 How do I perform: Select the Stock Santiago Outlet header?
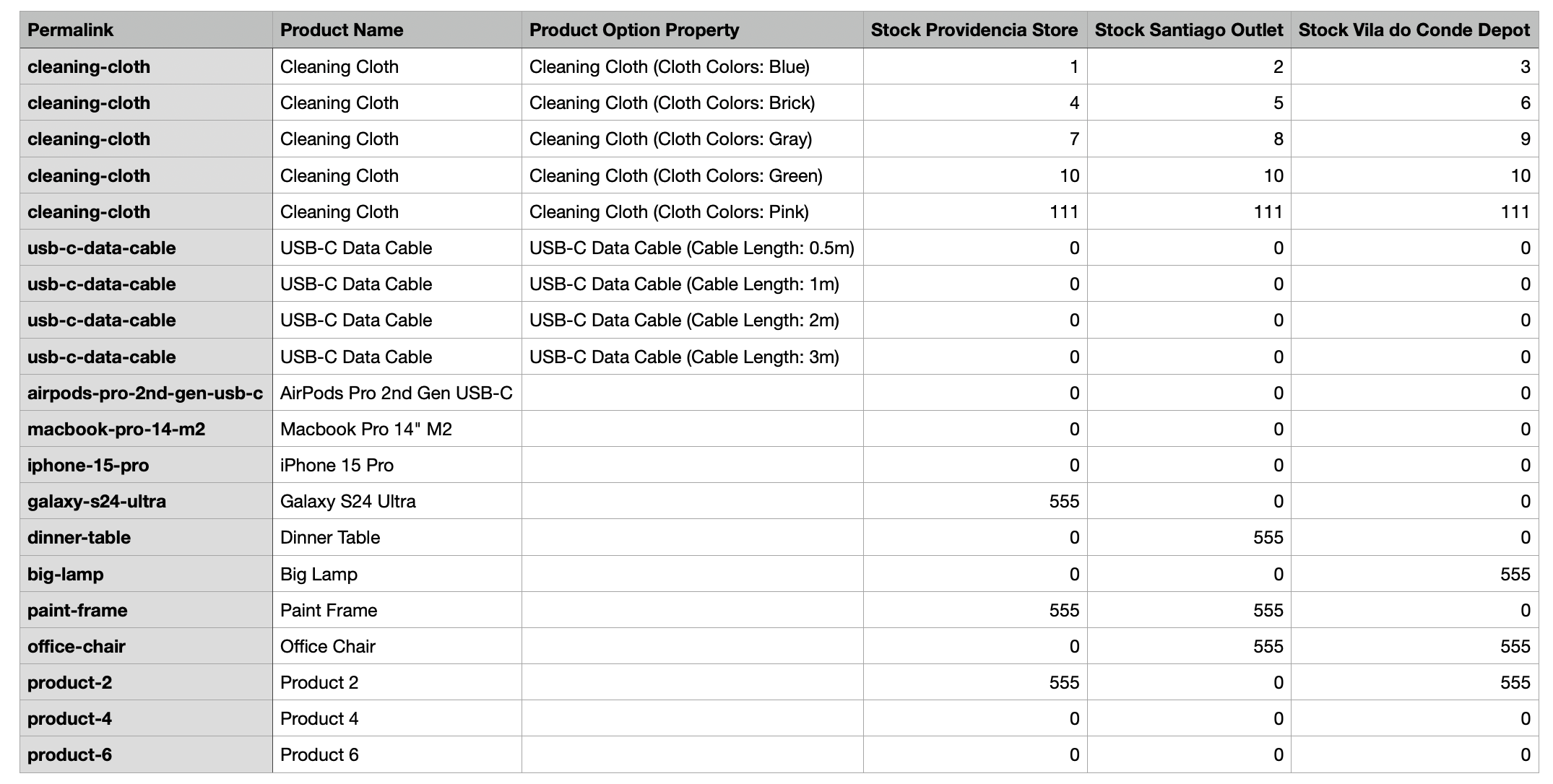pyautogui.click(x=1189, y=30)
